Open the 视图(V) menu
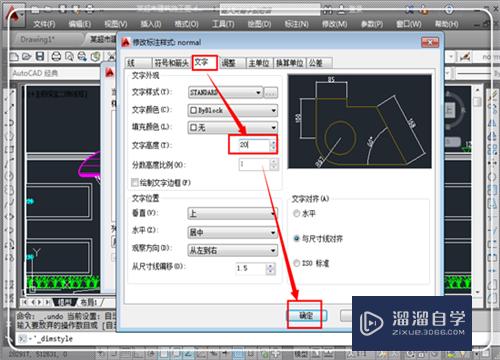Viewport: 500px width, 360px height. tap(116, 24)
